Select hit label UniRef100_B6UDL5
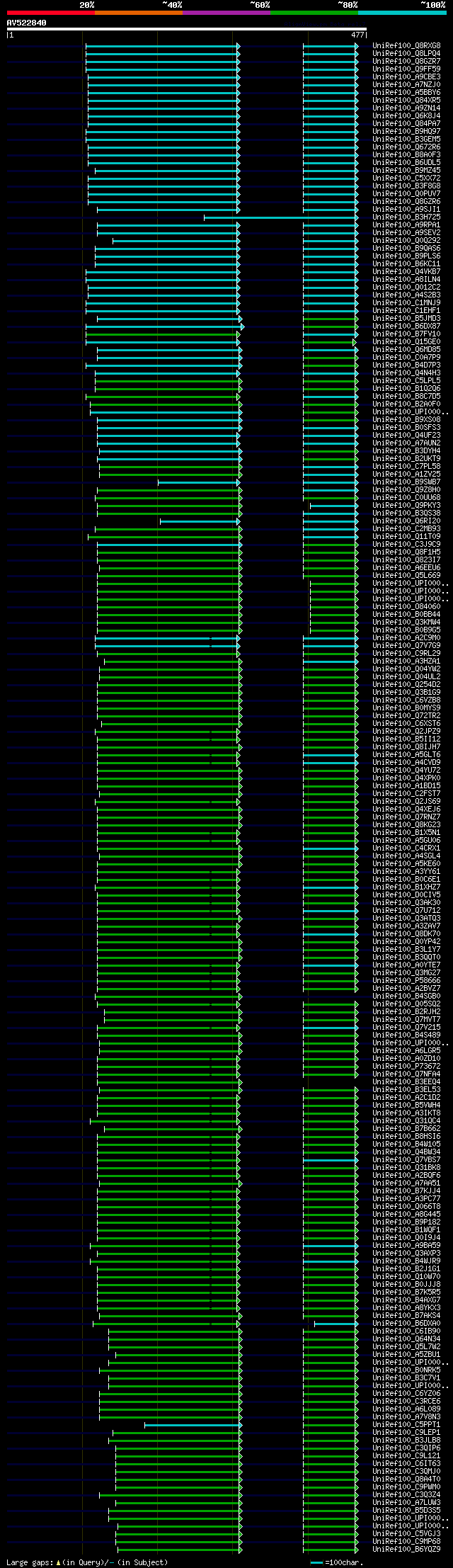 click(x=406, y=162)
